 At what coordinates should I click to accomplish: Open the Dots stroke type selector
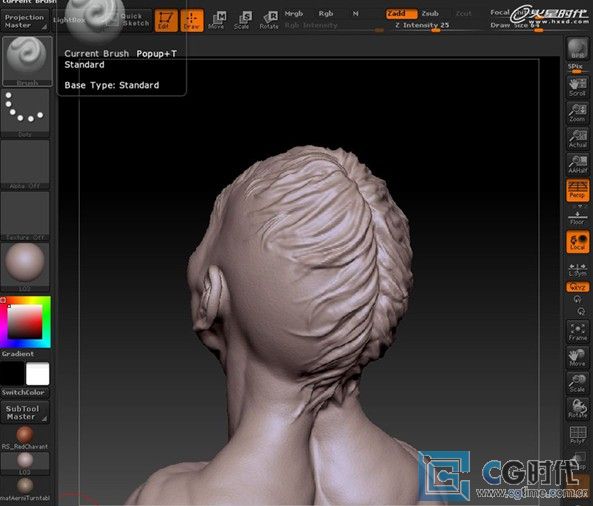click(25, 113)
